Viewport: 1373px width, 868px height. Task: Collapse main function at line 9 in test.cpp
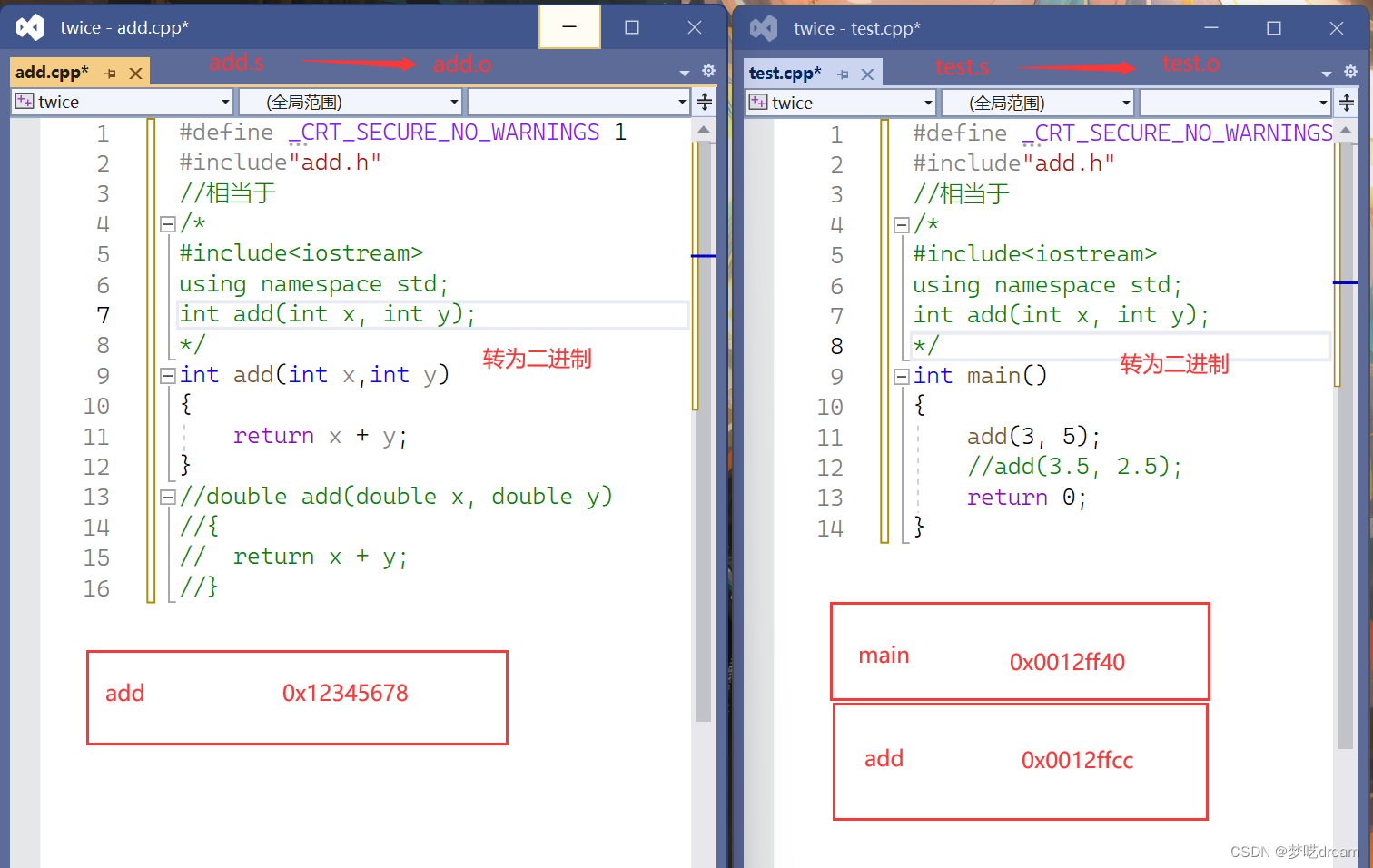pos(902,376)
